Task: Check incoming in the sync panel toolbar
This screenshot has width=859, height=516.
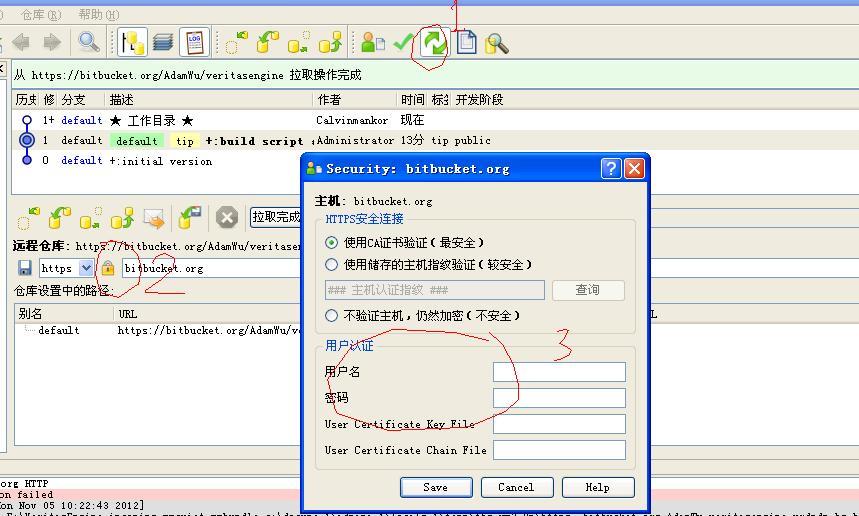Action: point(28,217)
